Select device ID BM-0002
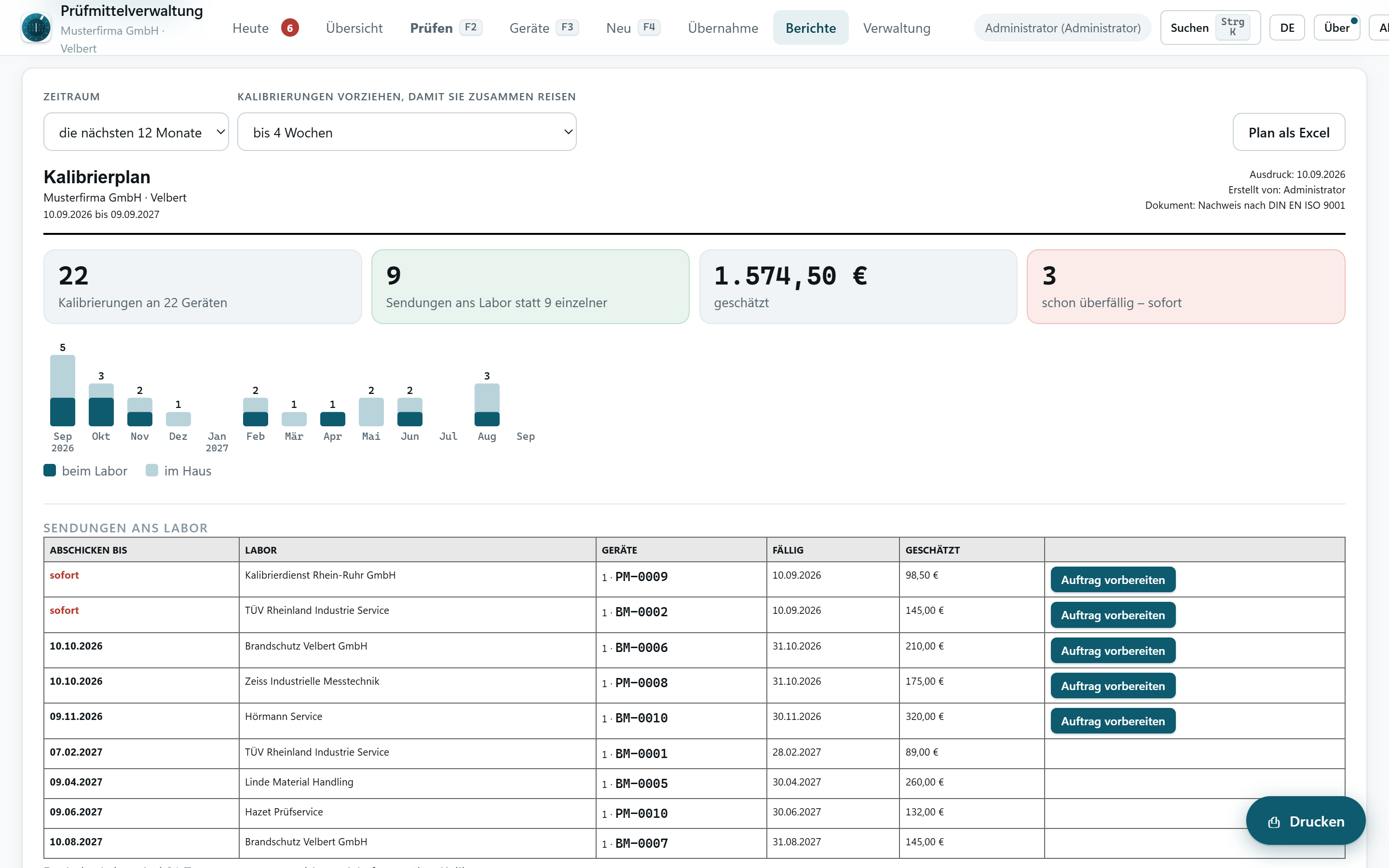1389x868 pixels. [641, 612]
